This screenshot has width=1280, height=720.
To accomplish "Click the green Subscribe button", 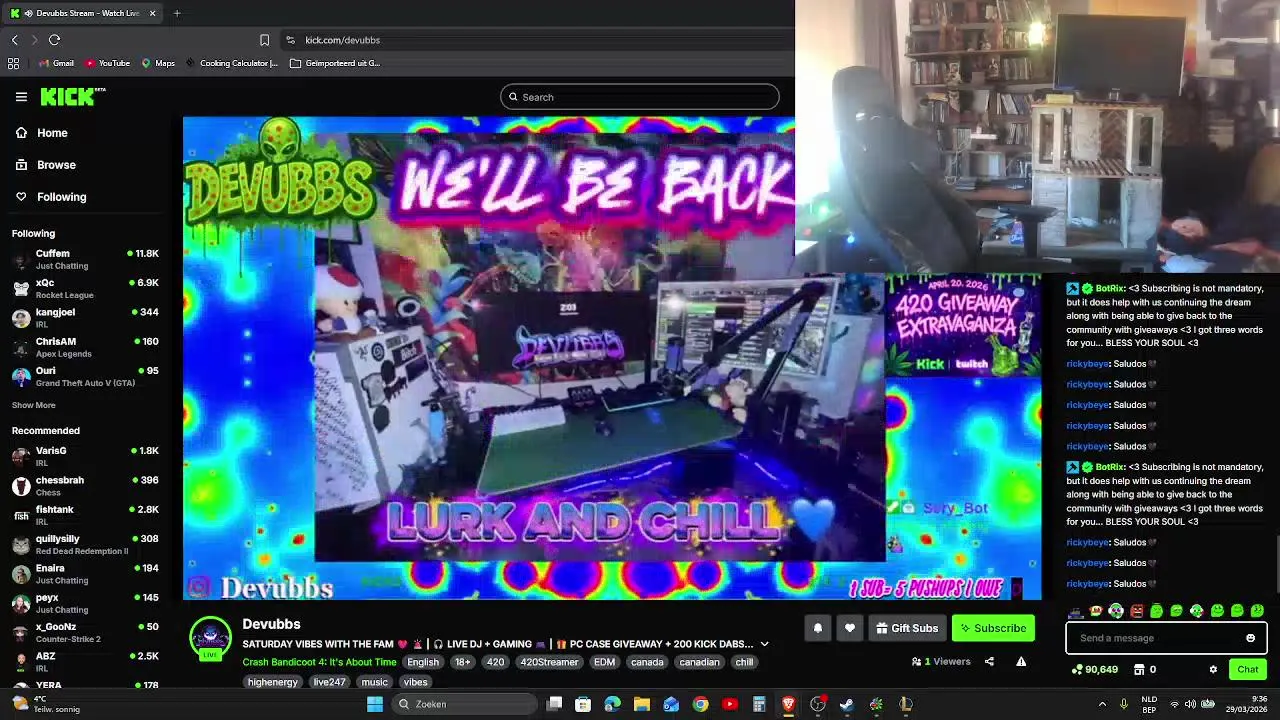I will 993,628.
